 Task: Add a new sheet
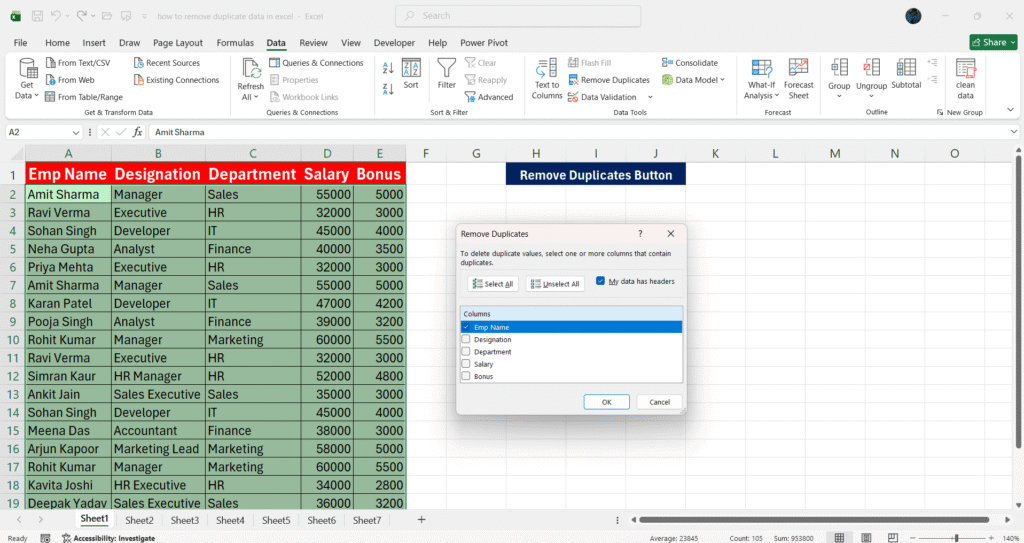tap(421, 519)
